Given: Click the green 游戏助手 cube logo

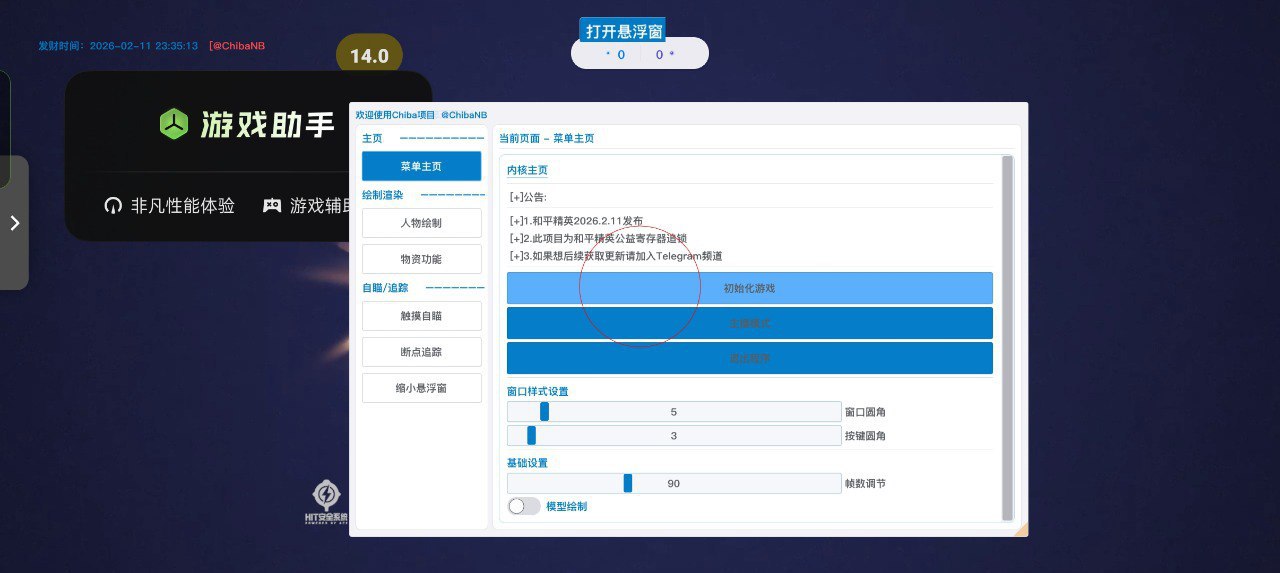Looking at the screenshot, I should point(174,124).
